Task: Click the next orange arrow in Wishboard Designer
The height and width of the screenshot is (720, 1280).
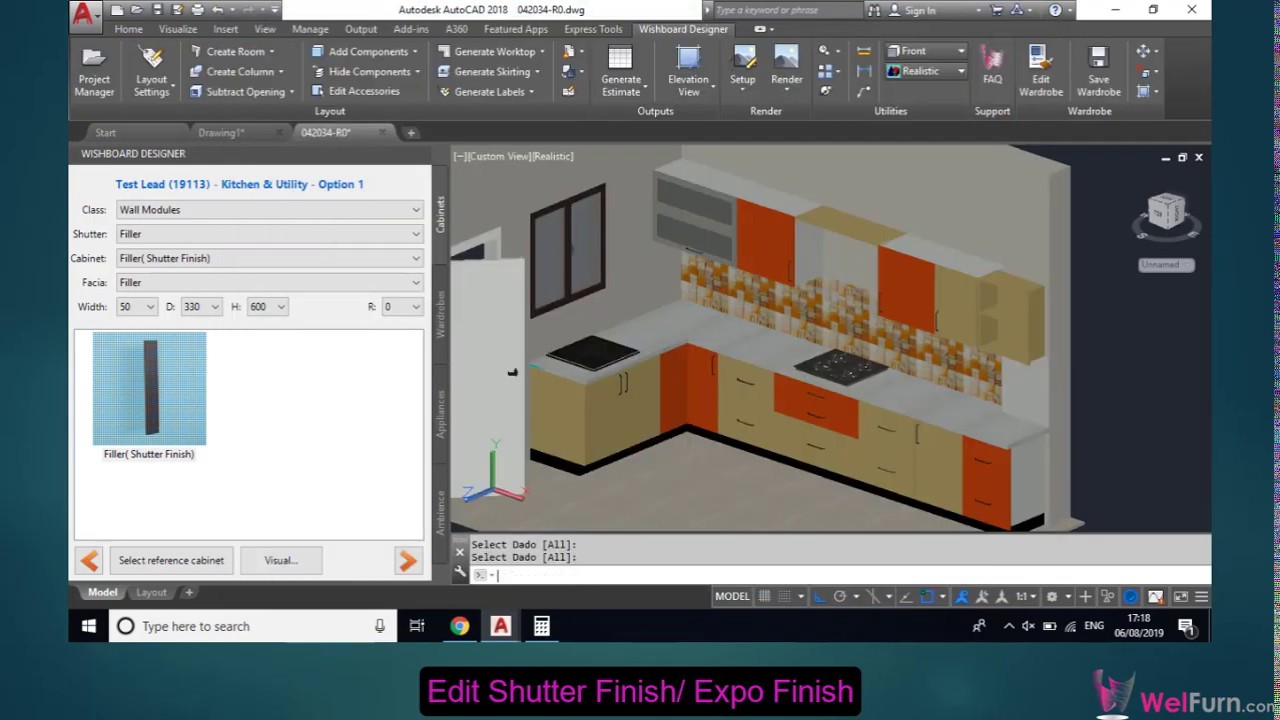Action: pyautogui.click(x=407, y=561)
